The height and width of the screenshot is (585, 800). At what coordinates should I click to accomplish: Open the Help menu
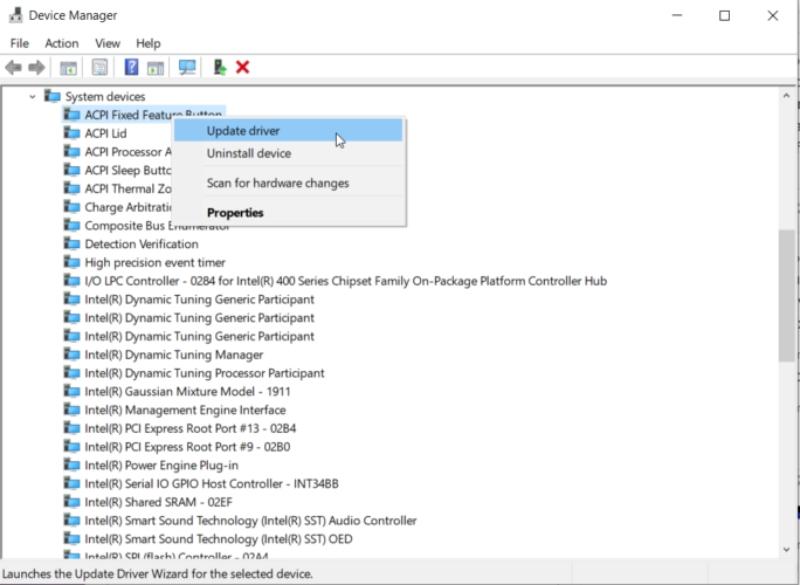point(148,43)
